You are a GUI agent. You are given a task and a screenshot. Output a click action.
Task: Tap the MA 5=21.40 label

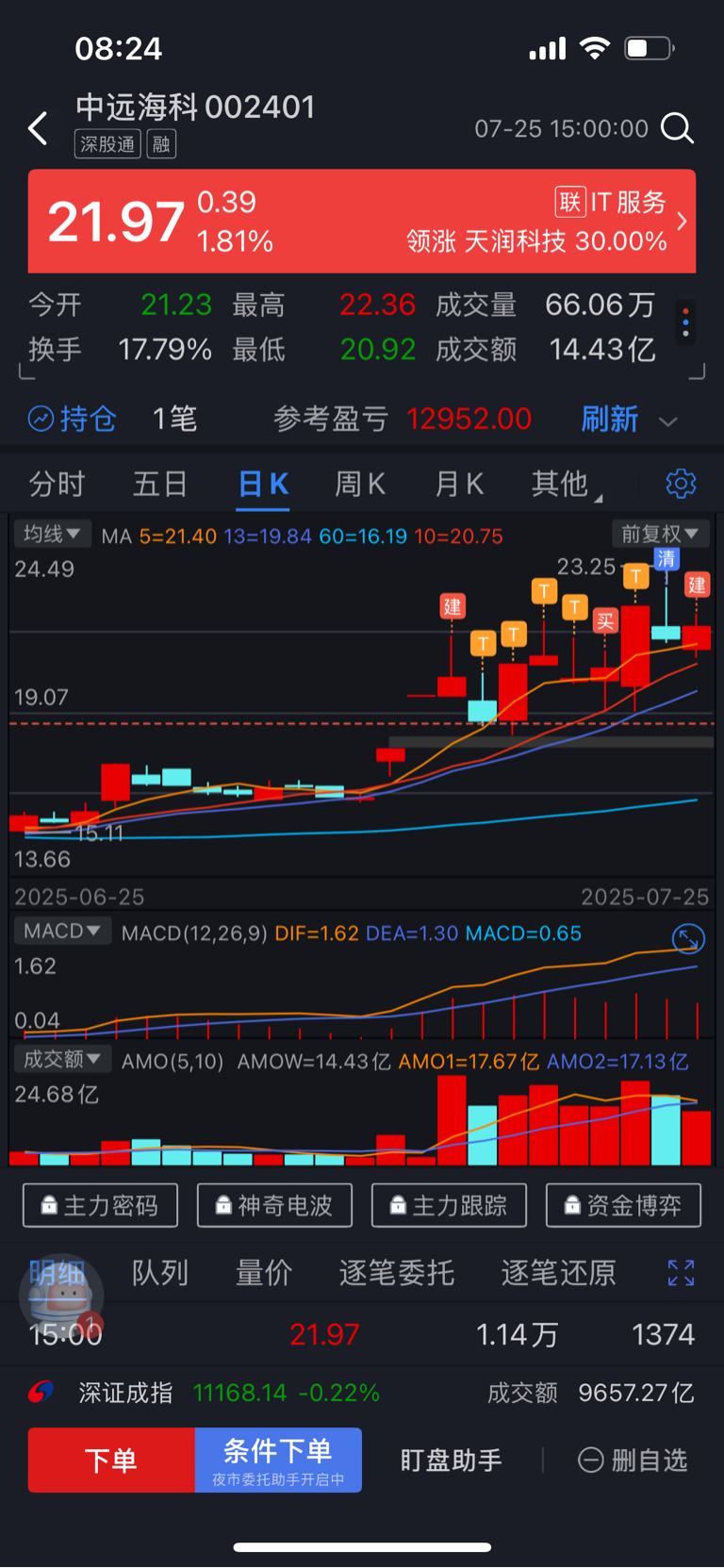[179, 536]
